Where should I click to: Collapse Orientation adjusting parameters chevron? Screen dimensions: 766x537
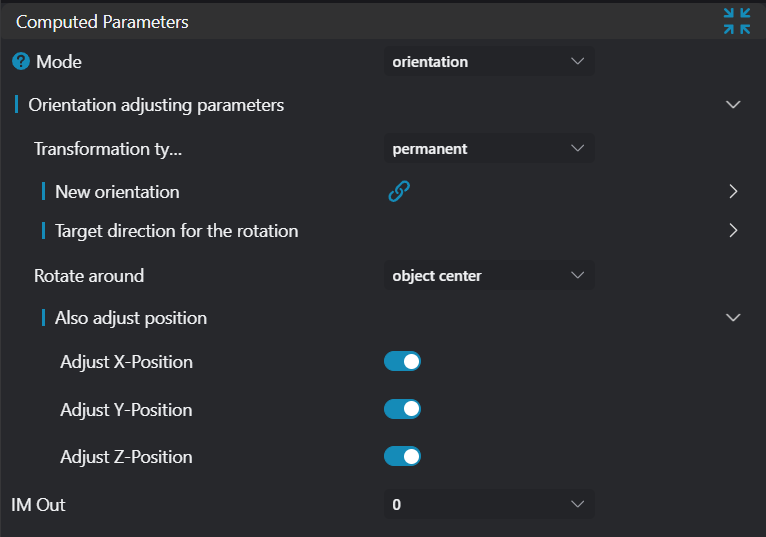(x=733, y=105)
